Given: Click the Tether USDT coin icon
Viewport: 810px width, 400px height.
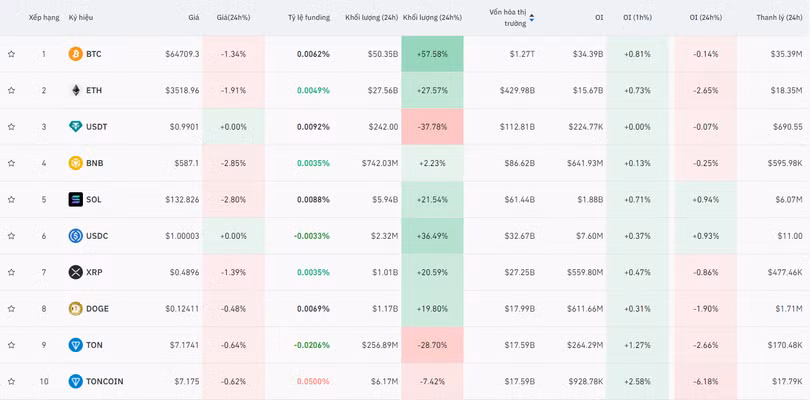Looking at the screenshot, I should [x=75, y=127].
